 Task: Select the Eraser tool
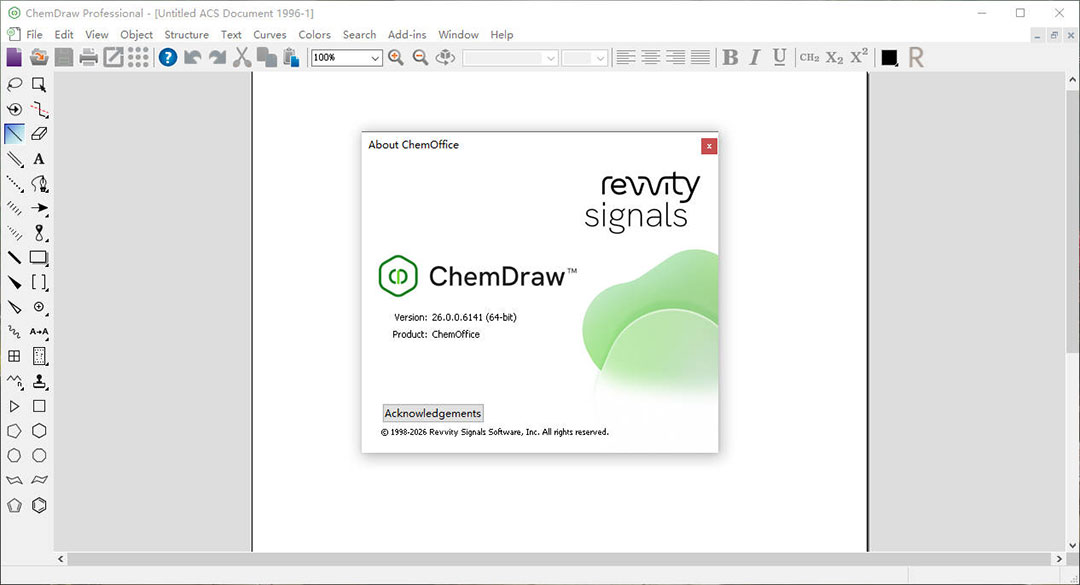[x=39, y=134]
